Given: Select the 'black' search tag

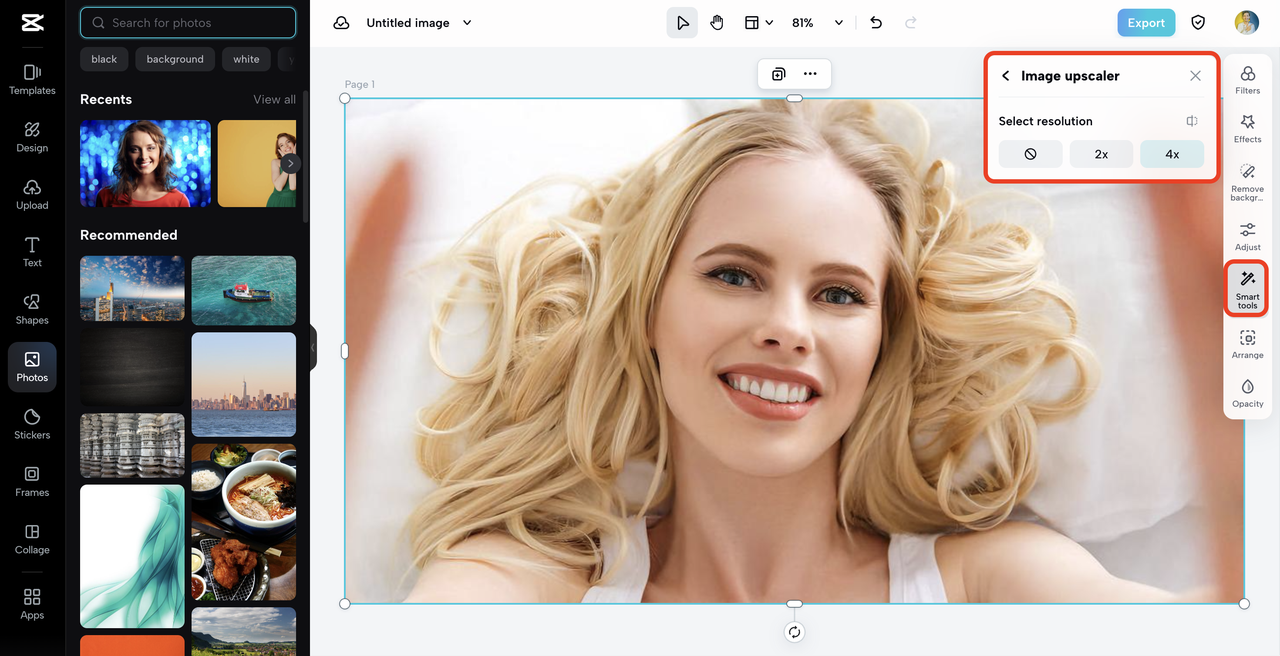Looking at the screenshot, I should [104, 59].
